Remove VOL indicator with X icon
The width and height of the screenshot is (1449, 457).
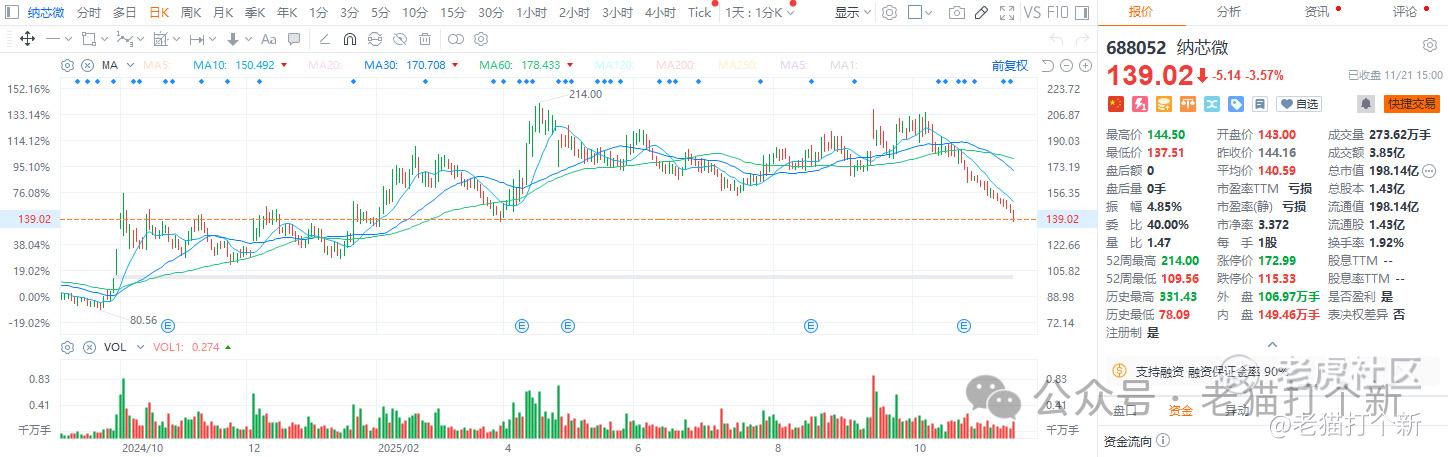click(x=87, y=347)
